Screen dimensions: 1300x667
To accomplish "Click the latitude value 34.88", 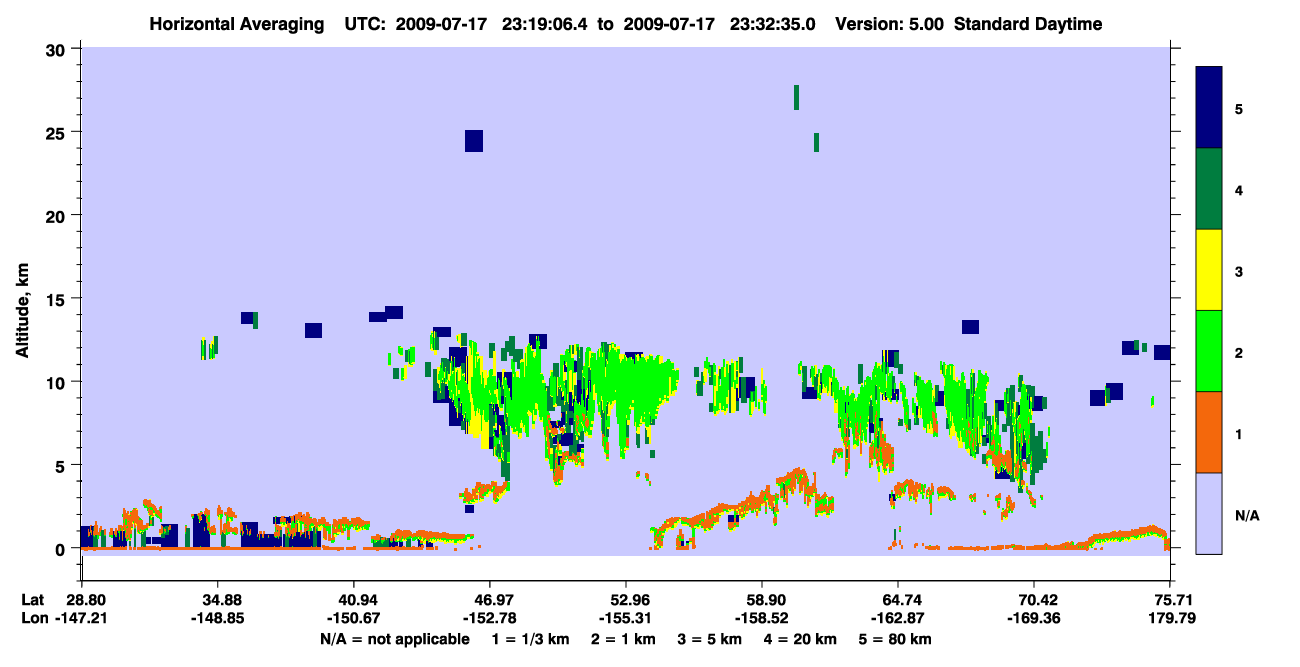I will click(217, 600).
